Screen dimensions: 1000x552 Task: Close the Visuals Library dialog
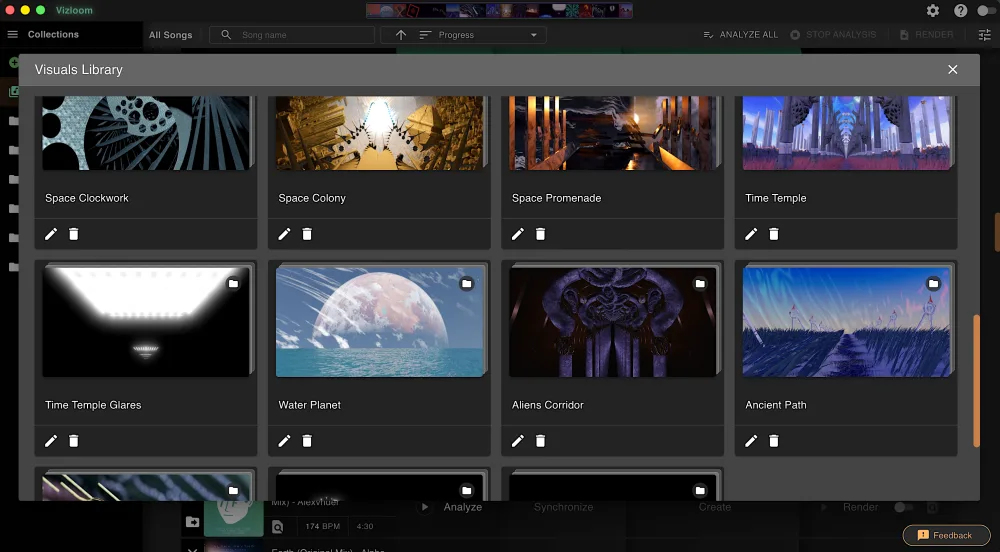coord(952,69)
